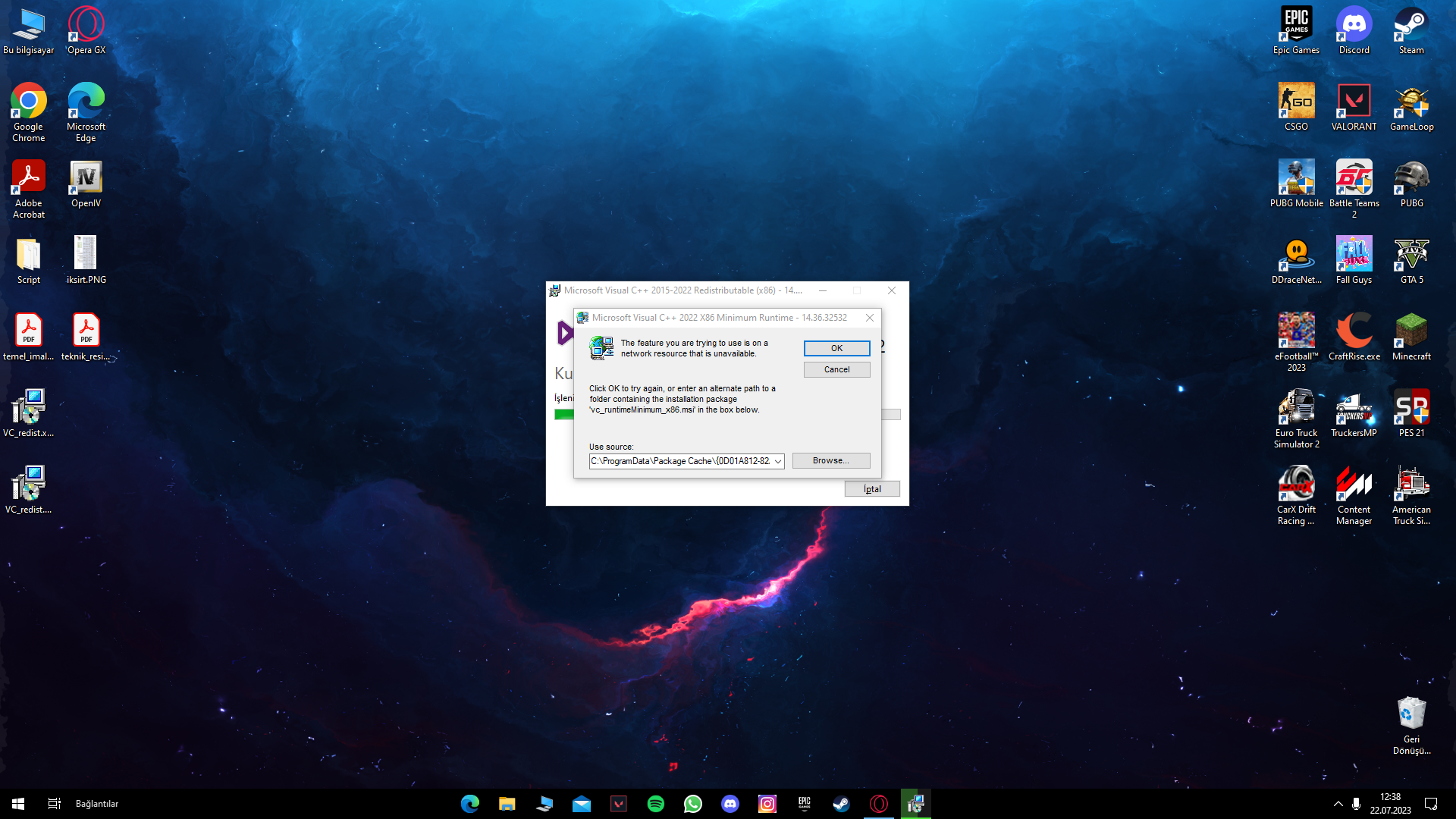The image size is (1456, 819).
Task: Open the Steam desktop icon
Action: tap(1410, 30)
